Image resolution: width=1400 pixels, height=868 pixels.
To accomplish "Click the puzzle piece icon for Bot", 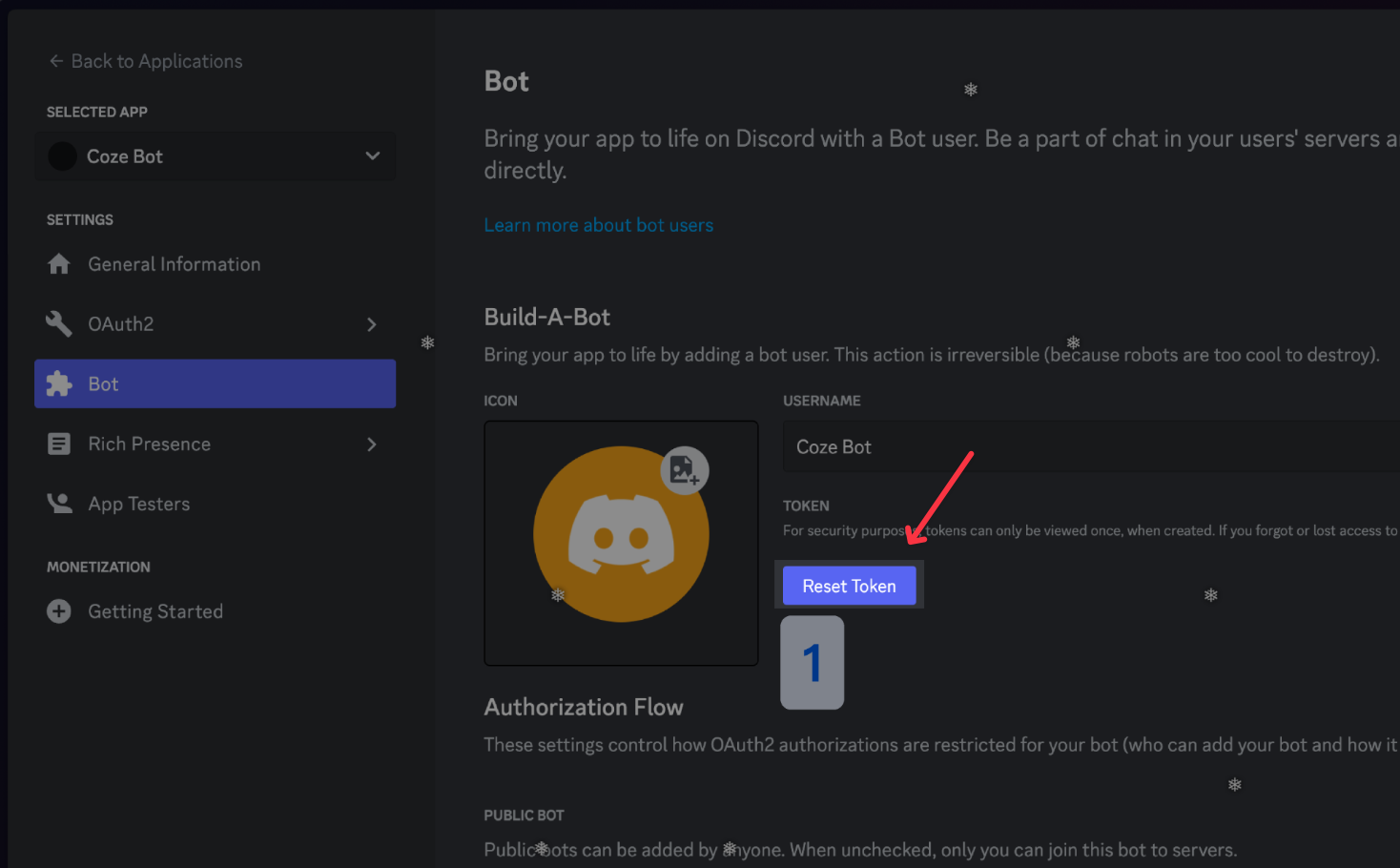I will 59,383.
